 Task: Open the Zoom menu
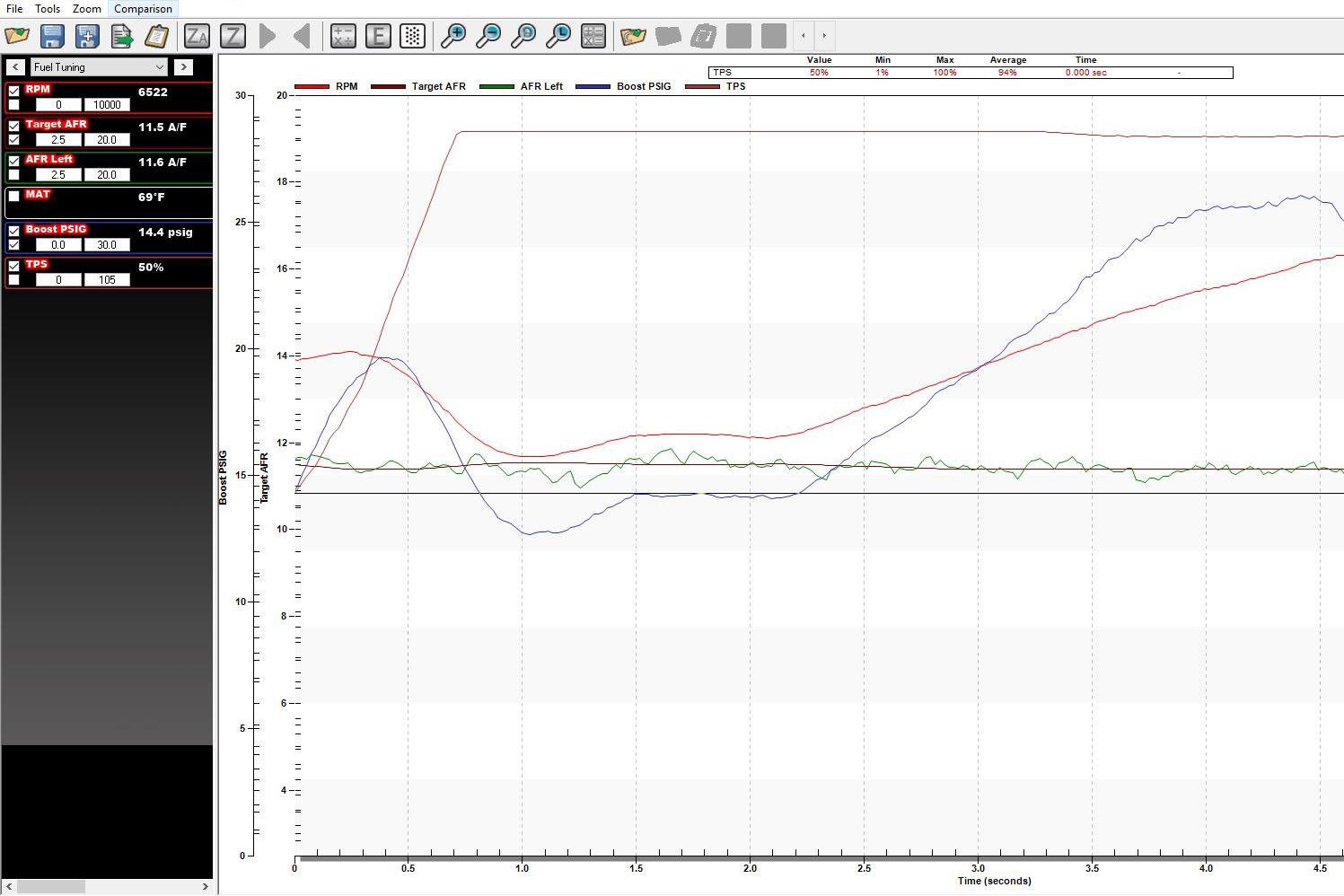87,9
